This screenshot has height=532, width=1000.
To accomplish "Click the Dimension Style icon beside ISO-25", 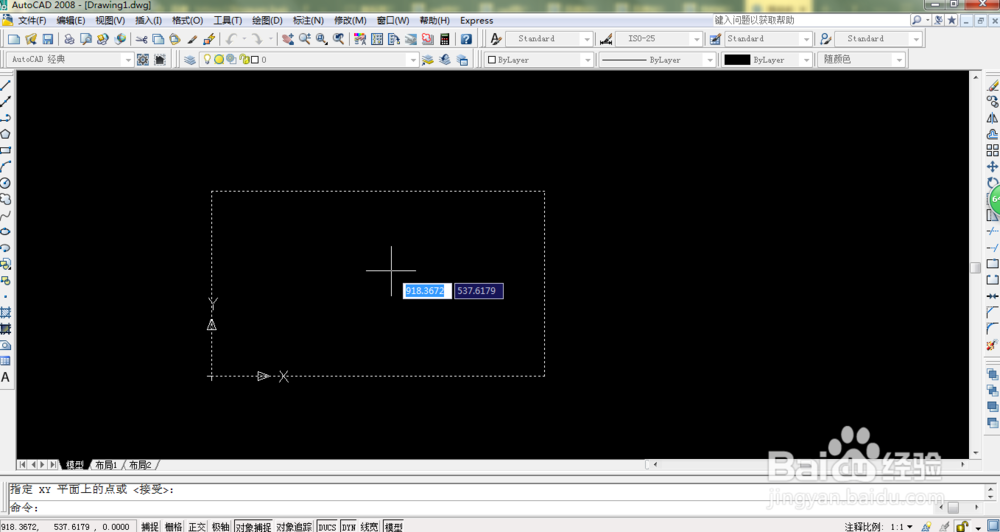I will tap(606, 39).
